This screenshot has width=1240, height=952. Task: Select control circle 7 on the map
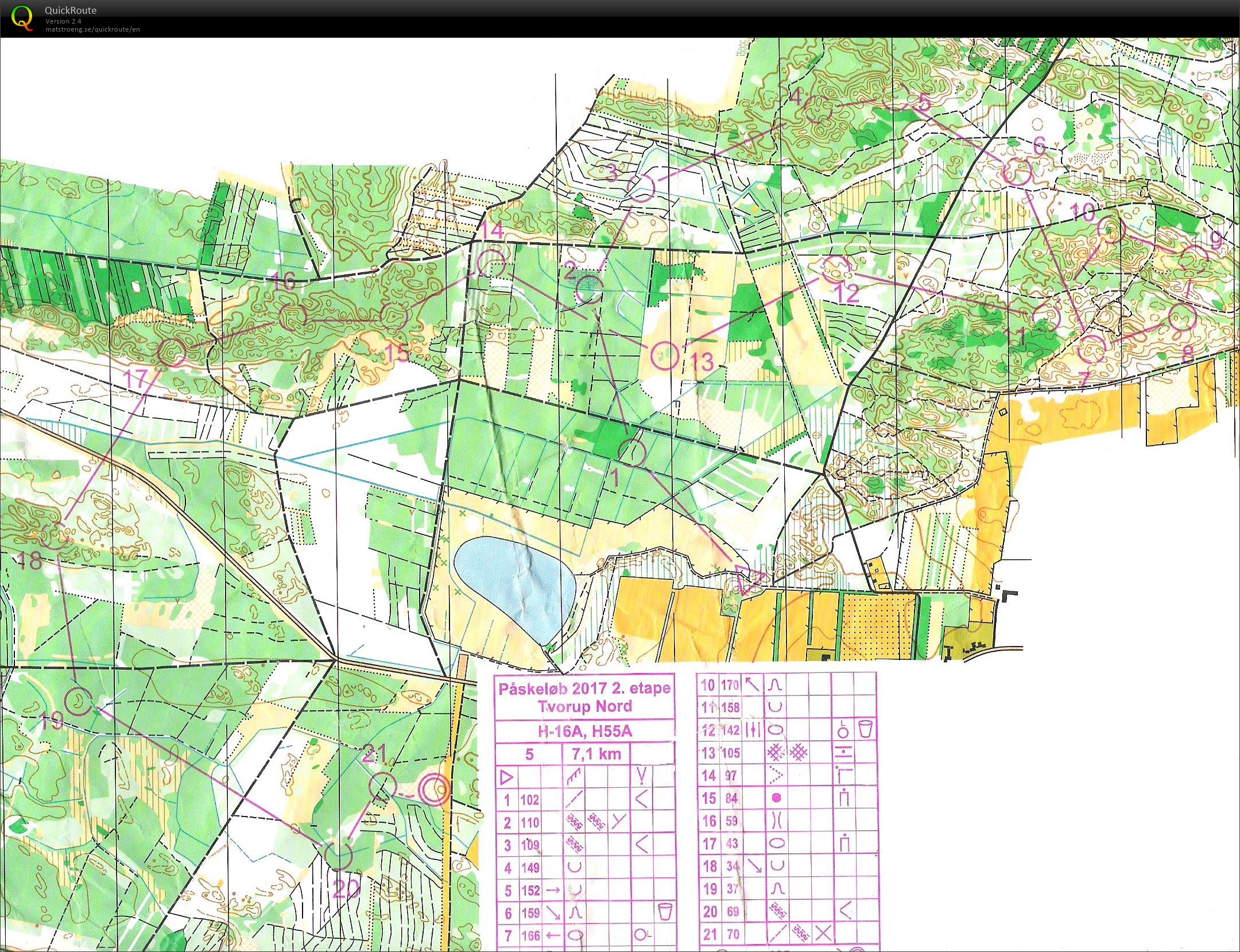click(1092, 349)
